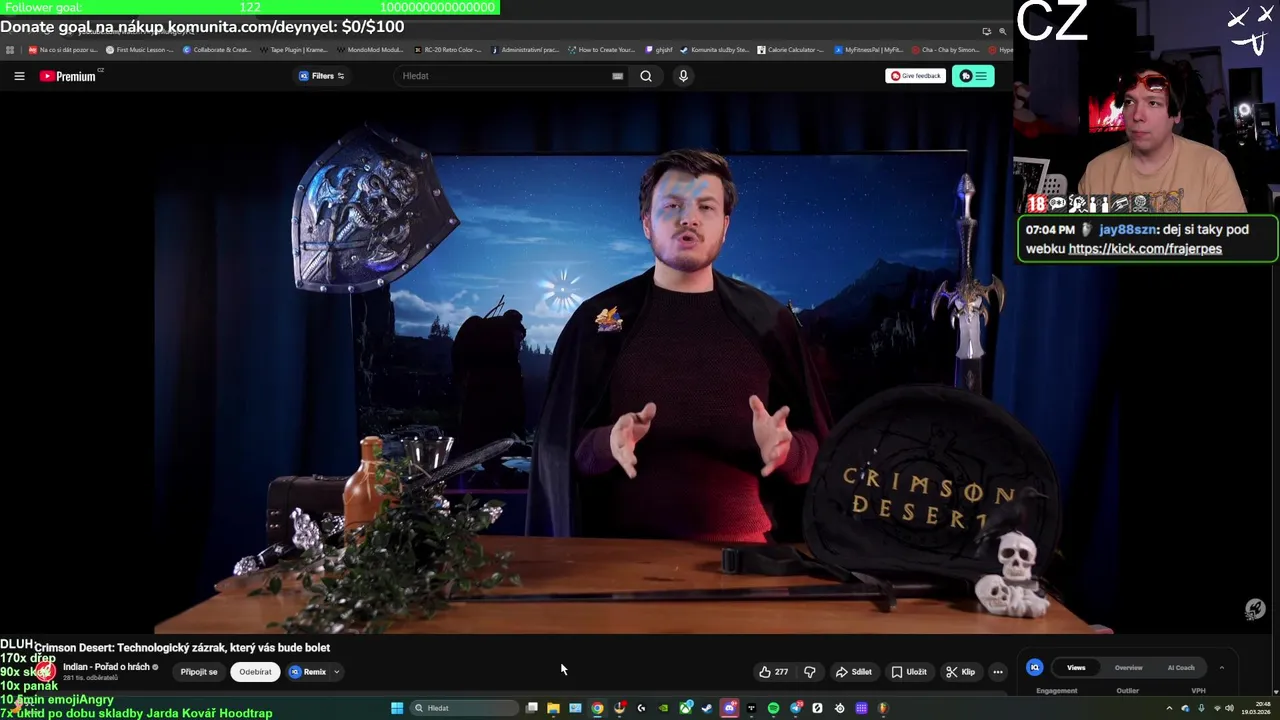The width and height of the screenshot is (1280, 720).
Task: Open the Chrome apps grid in bookmarks bar
Action: [9, 49]
